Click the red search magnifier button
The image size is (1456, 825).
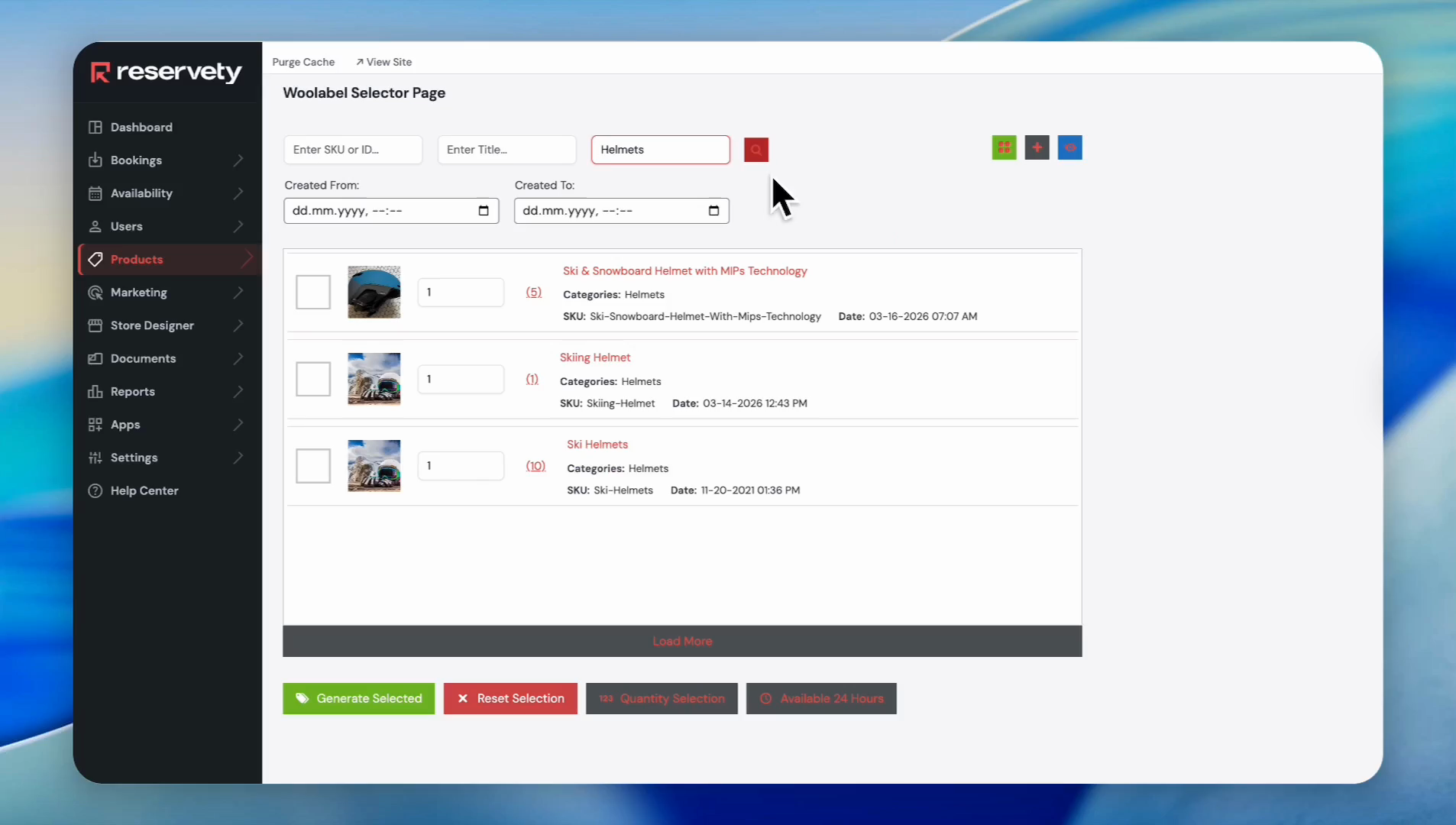click(756, 150)
